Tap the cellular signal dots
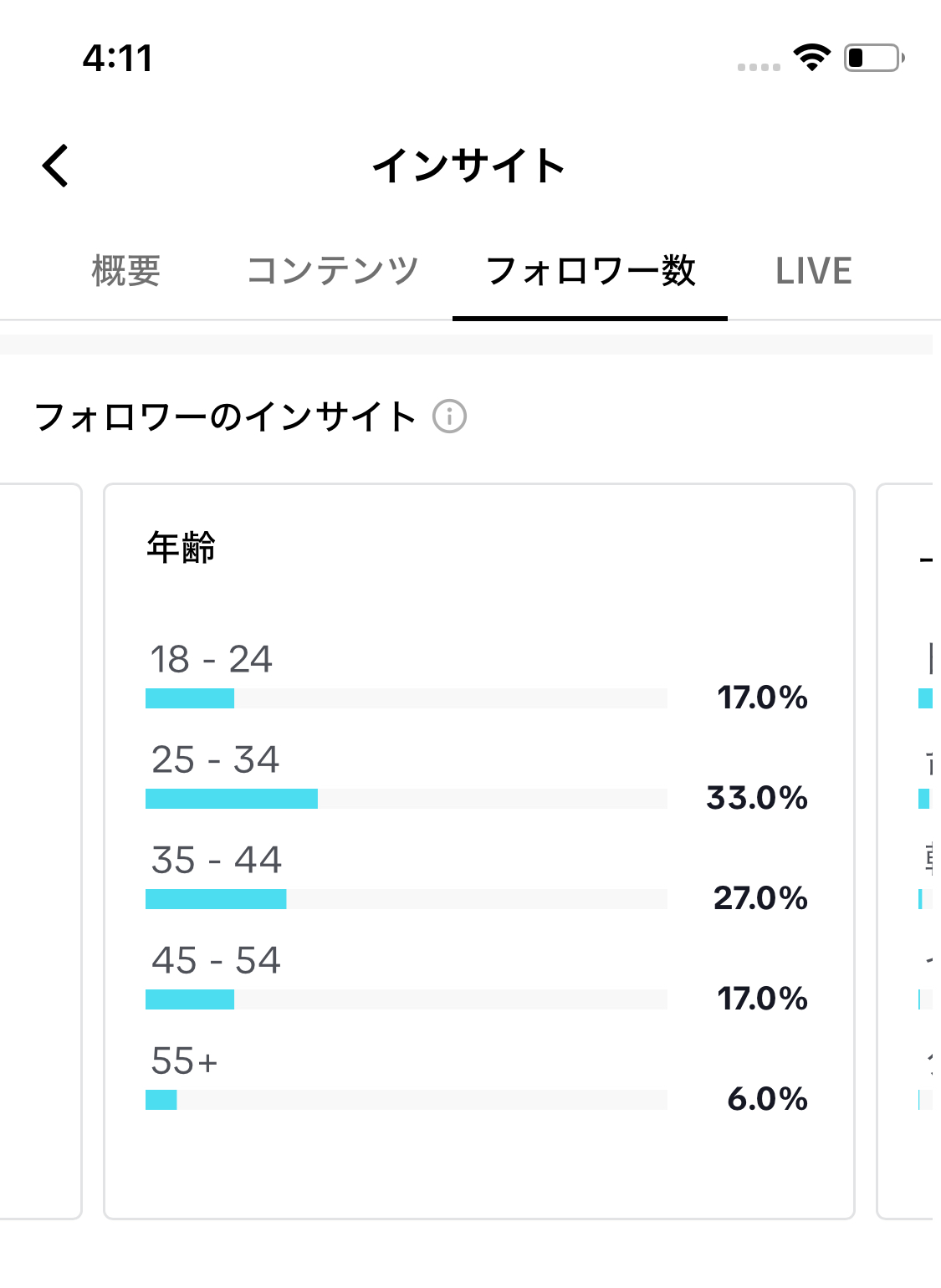 coord(759,67)
